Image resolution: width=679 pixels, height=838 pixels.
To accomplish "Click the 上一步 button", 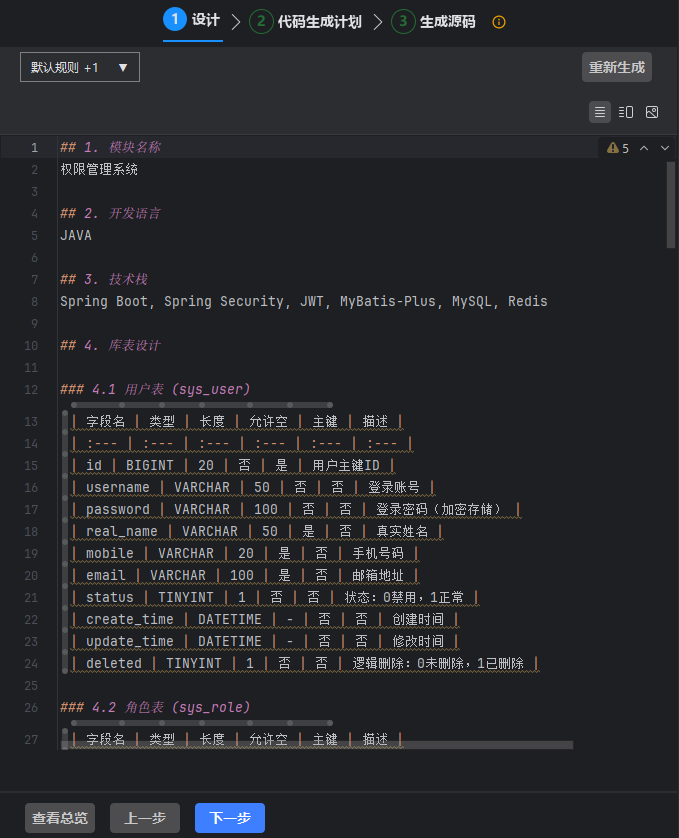I will pyautogui.click(x=145, y=818).
